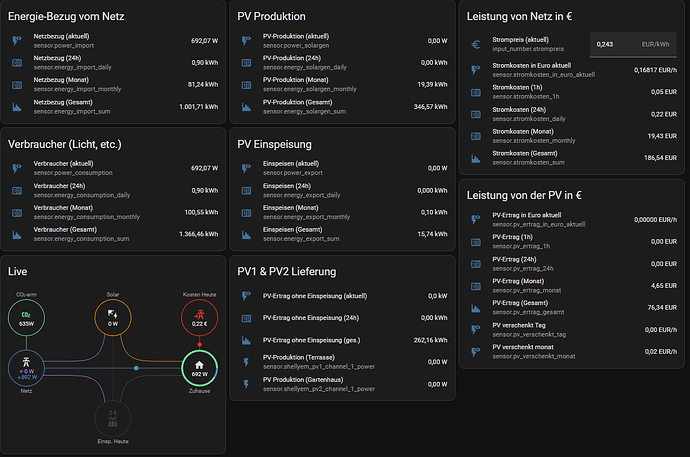
Task: Click the PV1 & PV2 Lieferung heading
Action: (286, 272)
